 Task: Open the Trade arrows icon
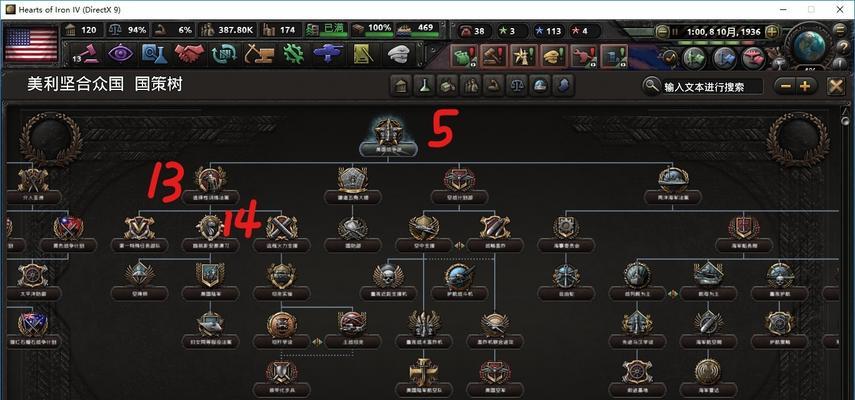pos(224,53)
